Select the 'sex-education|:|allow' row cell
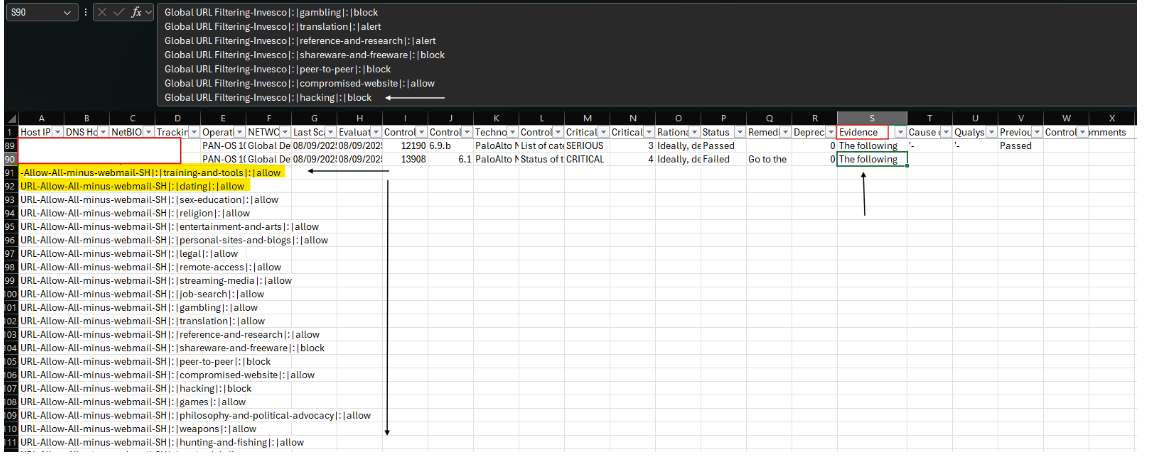1150x469 pixels. pos(150,200)
